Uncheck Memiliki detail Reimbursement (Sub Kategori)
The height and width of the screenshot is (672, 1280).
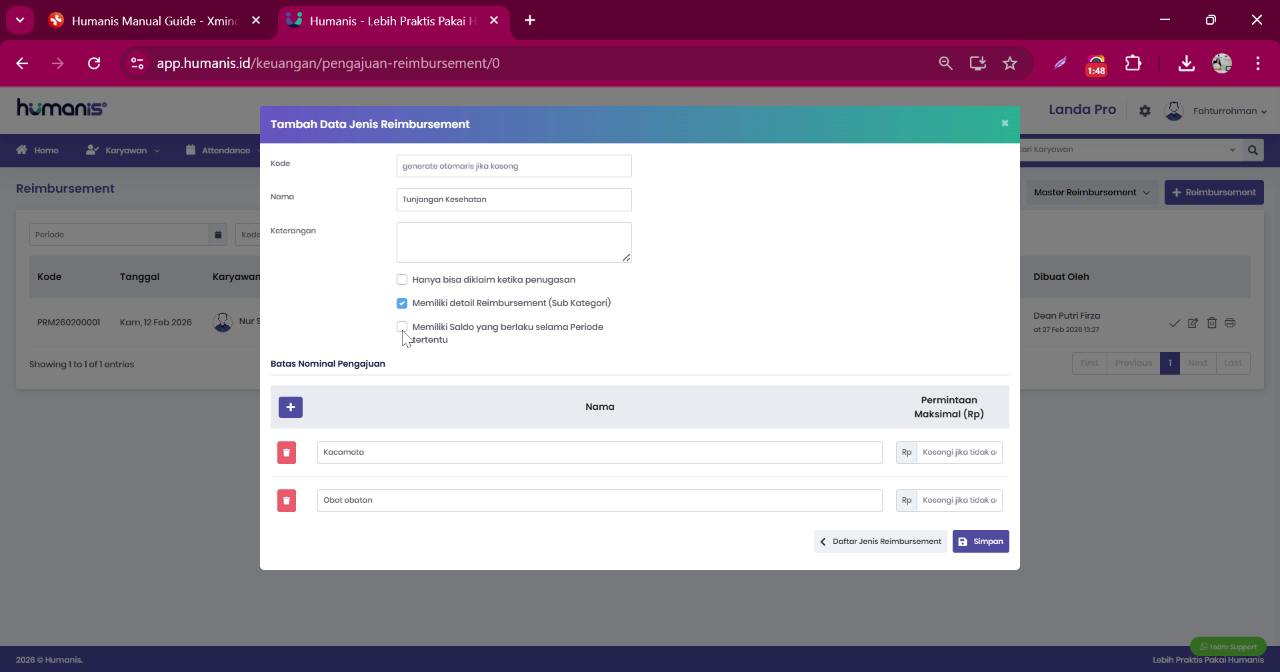coord(402,303)
